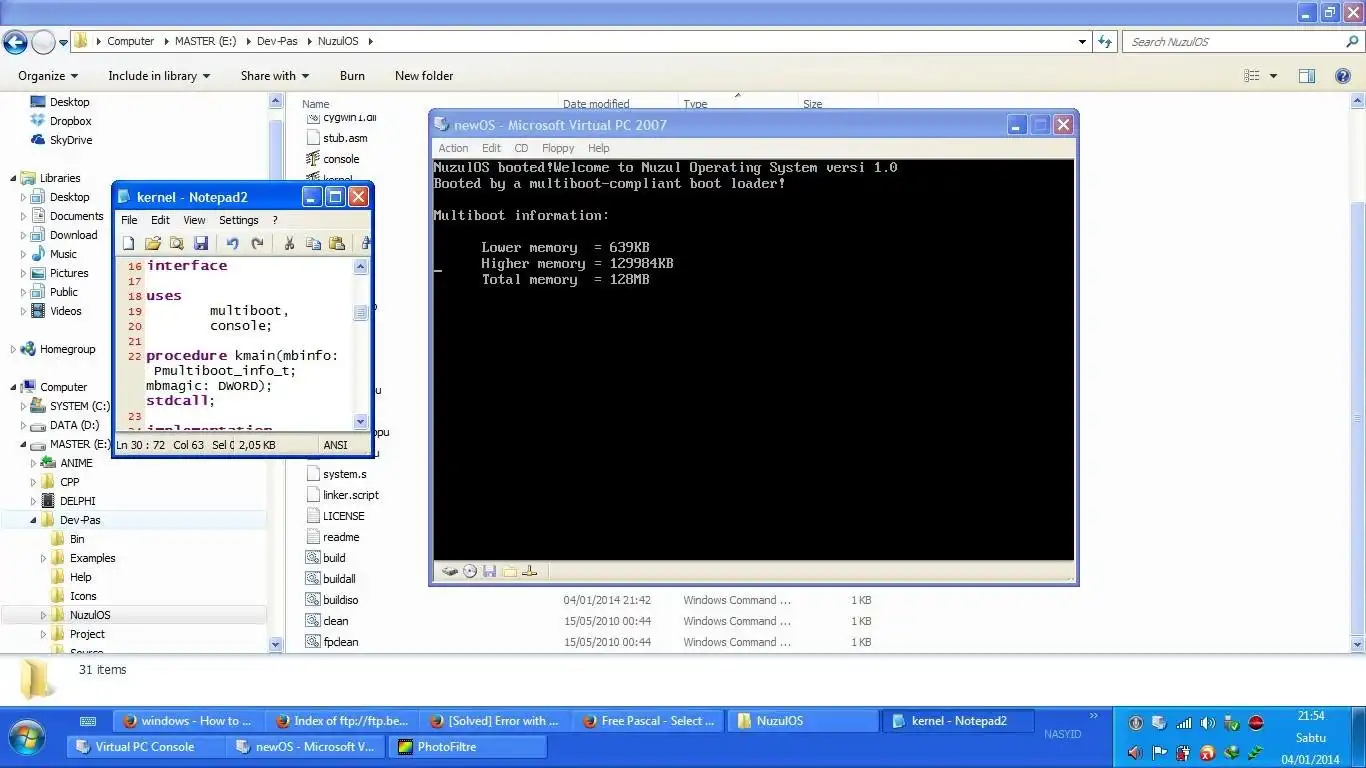Screen dimensions: 1366x768
Task: Click the New folder button
Action: [424, 76]
